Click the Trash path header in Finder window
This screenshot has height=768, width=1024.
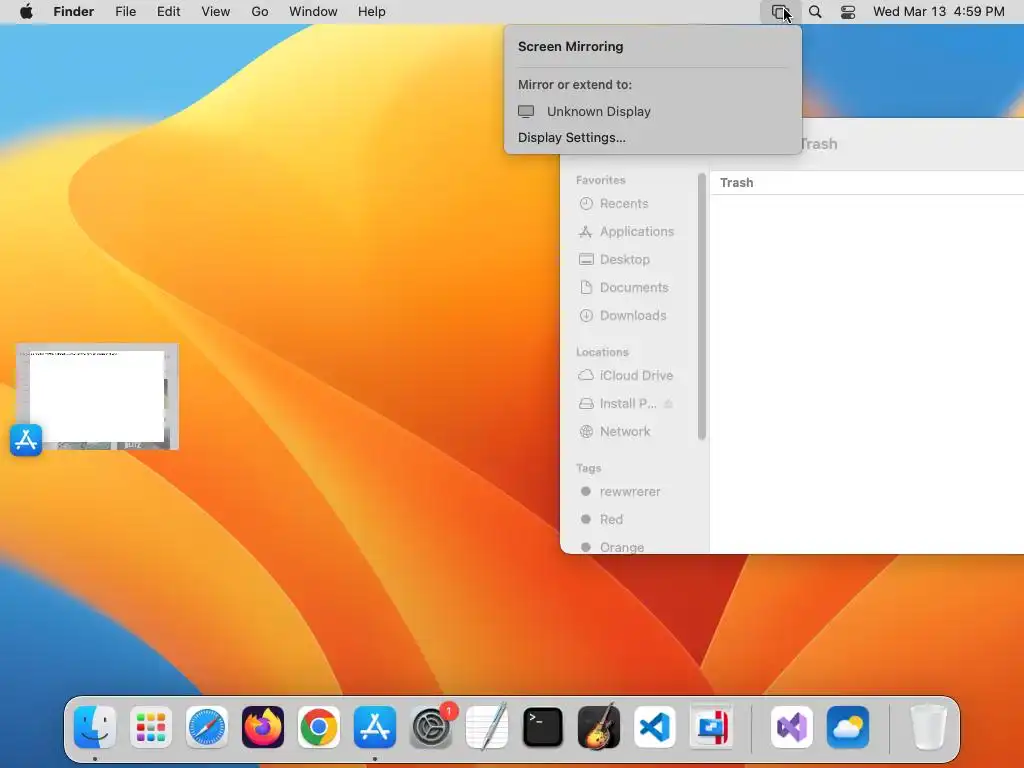tap(737, 183)
